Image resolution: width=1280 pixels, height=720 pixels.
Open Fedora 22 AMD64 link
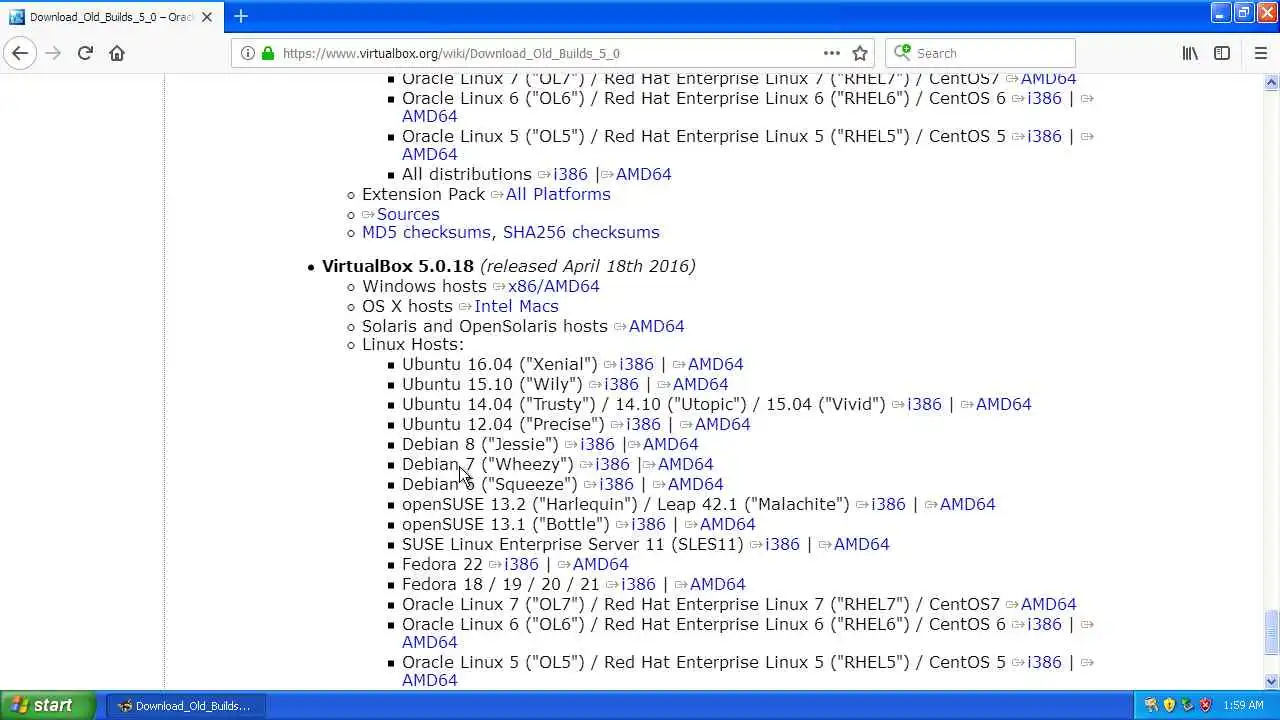(600, 564)
